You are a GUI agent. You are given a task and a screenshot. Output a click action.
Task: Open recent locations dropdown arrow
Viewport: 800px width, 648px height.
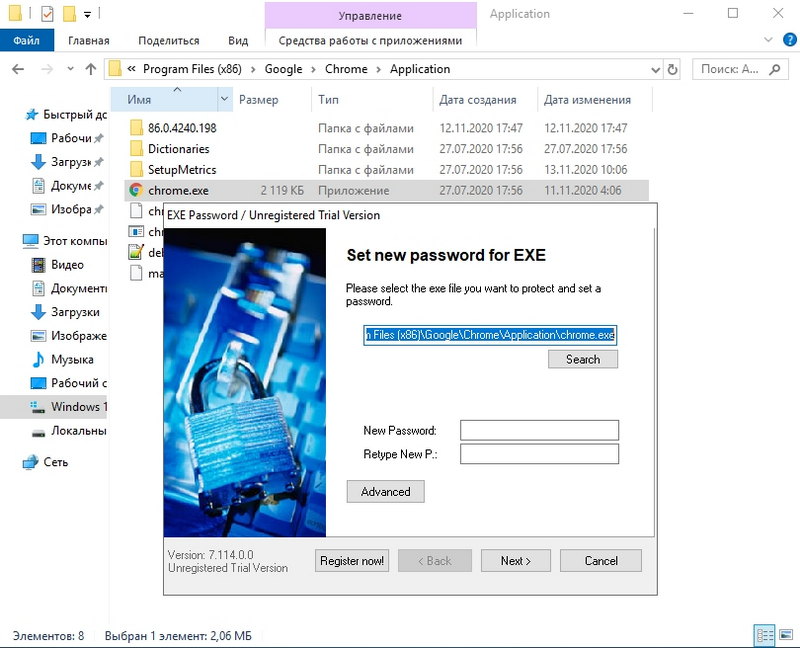click(70, 69)
